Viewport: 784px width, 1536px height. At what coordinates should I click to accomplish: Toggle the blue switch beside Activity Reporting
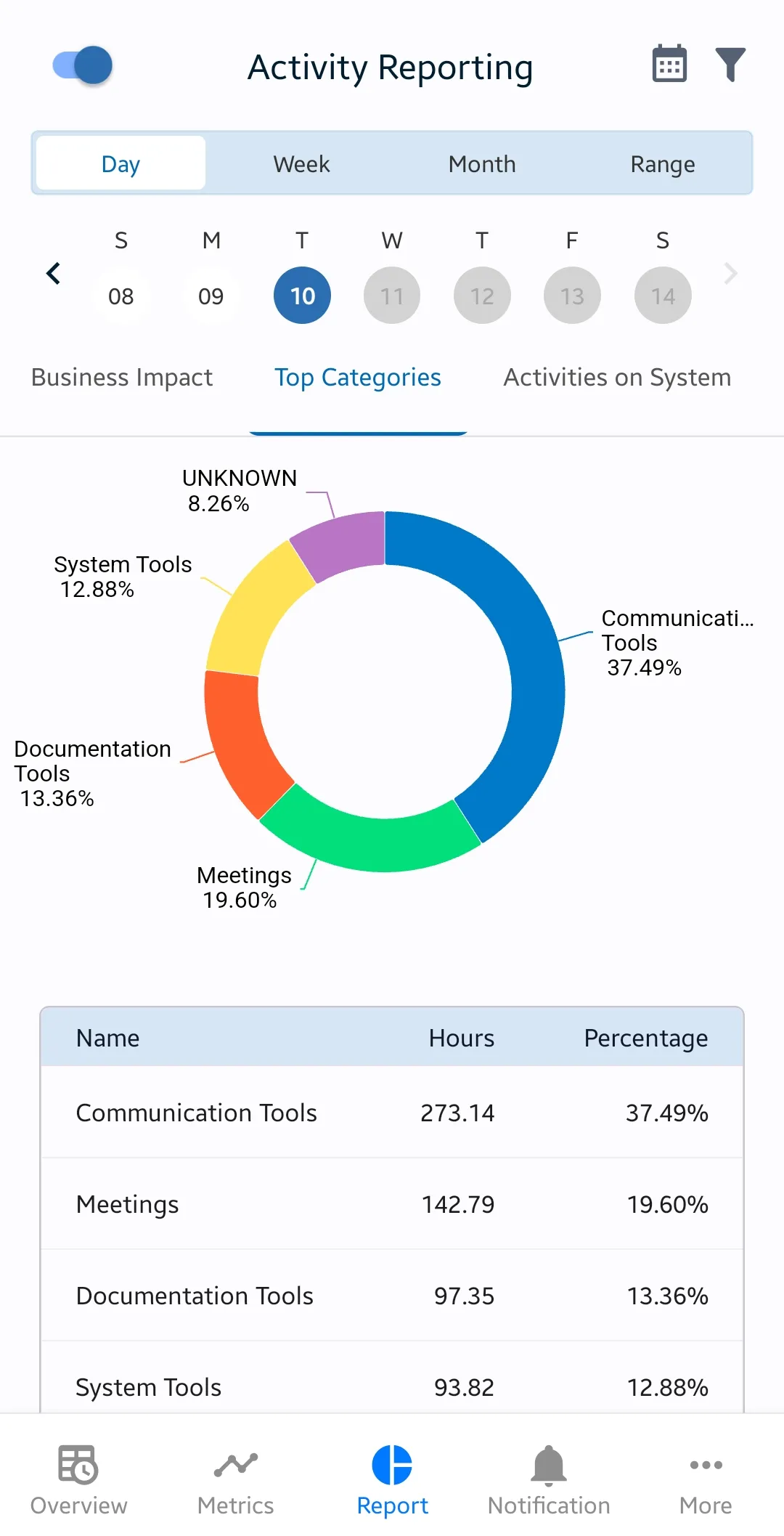click(83, 65)
